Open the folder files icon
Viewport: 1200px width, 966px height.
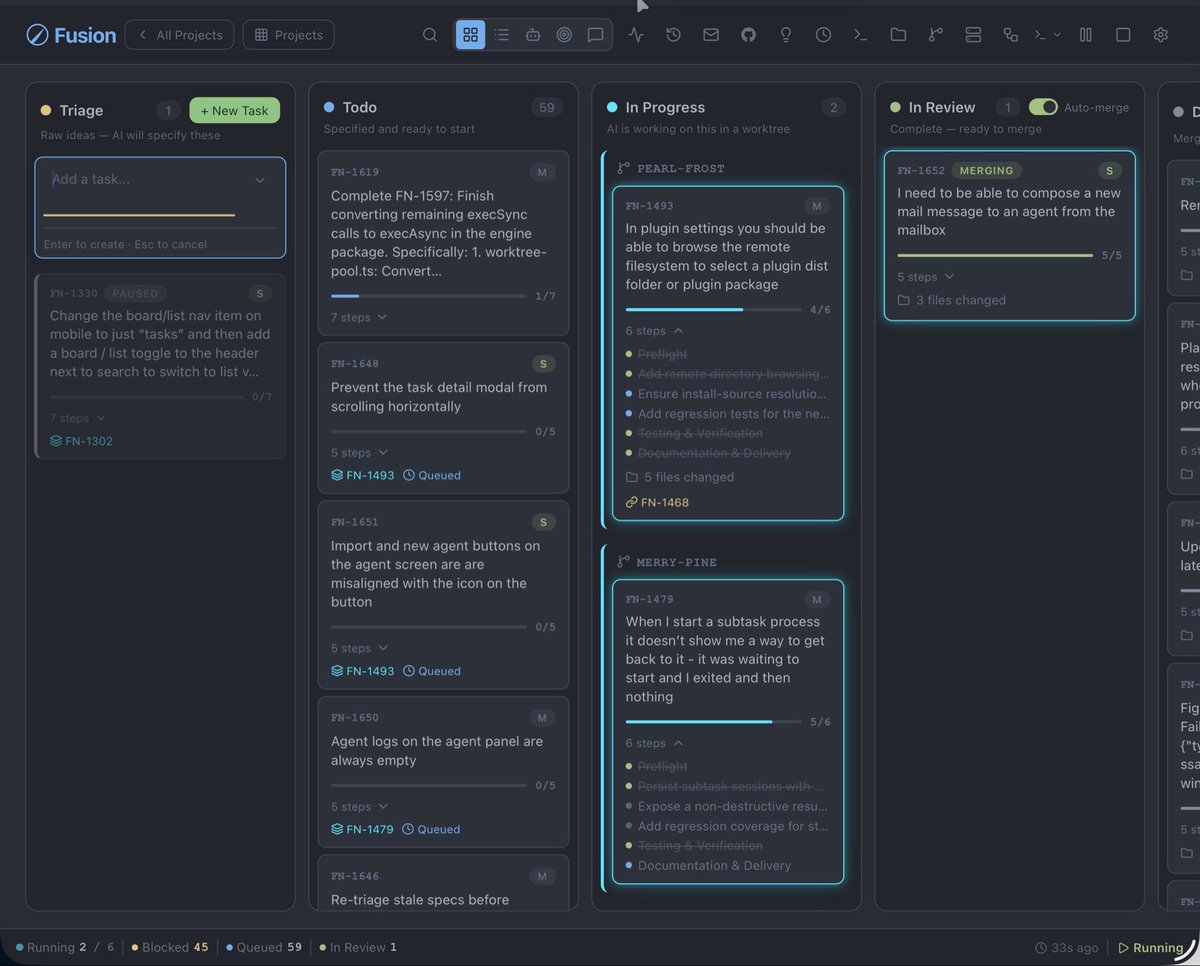tap(898, 35)
